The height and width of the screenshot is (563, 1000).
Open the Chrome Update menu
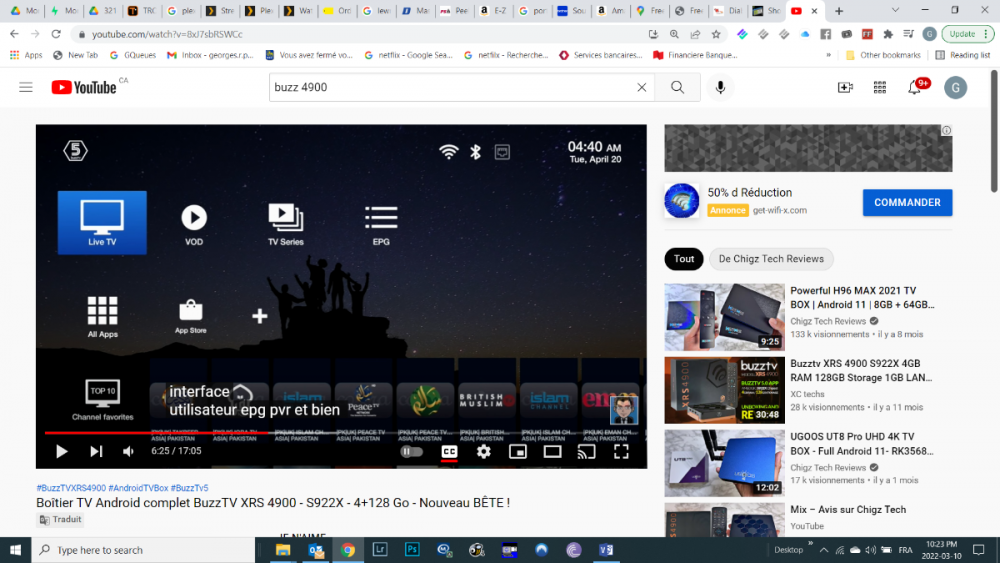967,33
